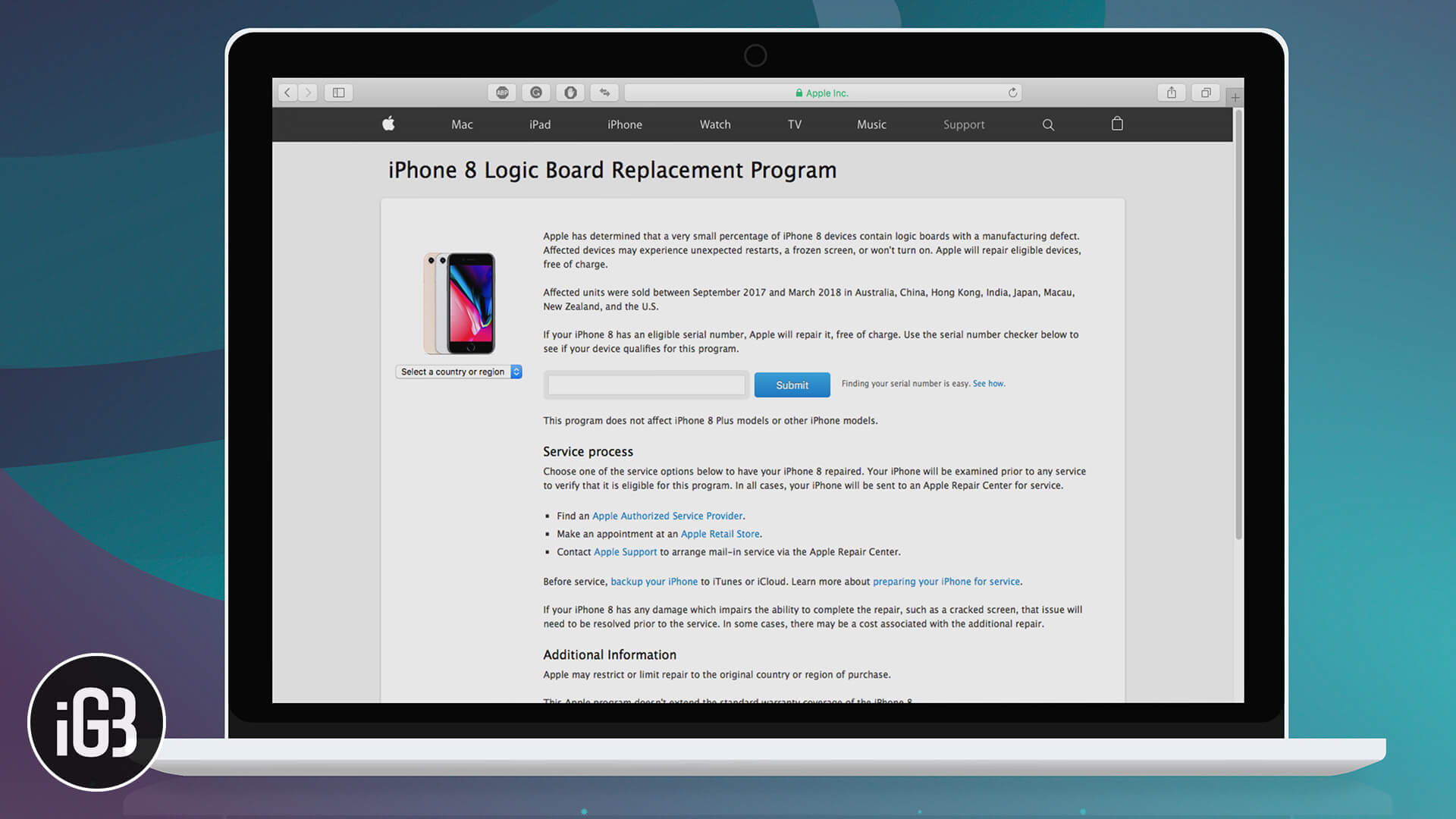
Task: Open the backup your iPhone link
Action: click(654, 582)
